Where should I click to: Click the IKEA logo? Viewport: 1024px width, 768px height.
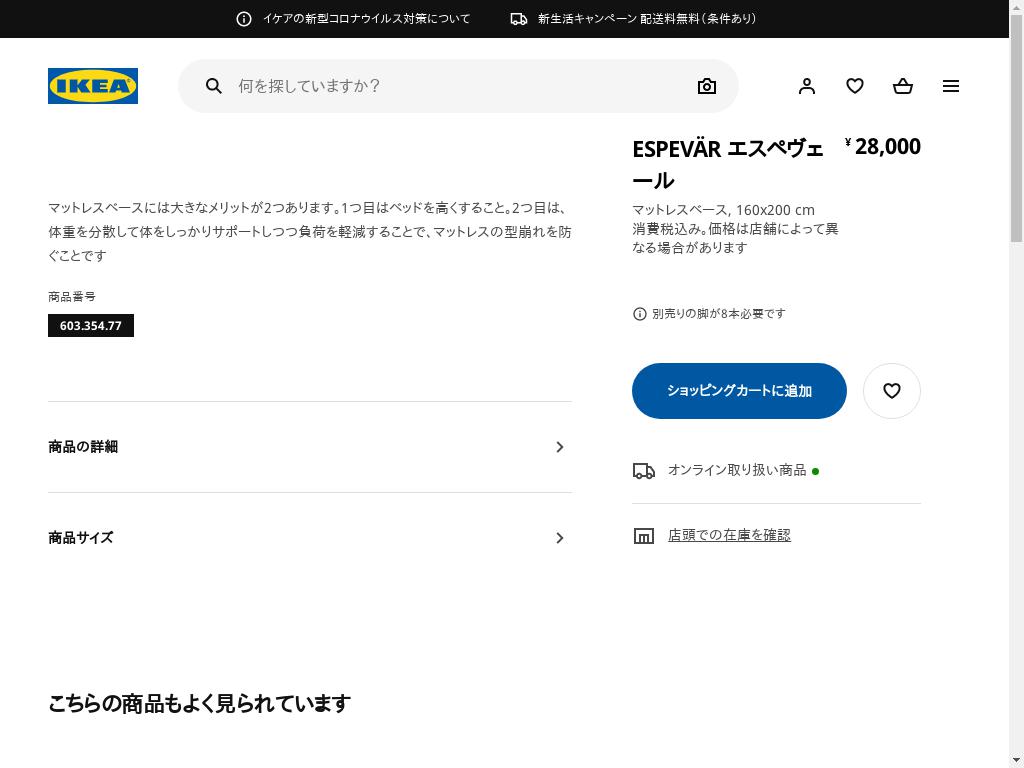click(93, 86)
